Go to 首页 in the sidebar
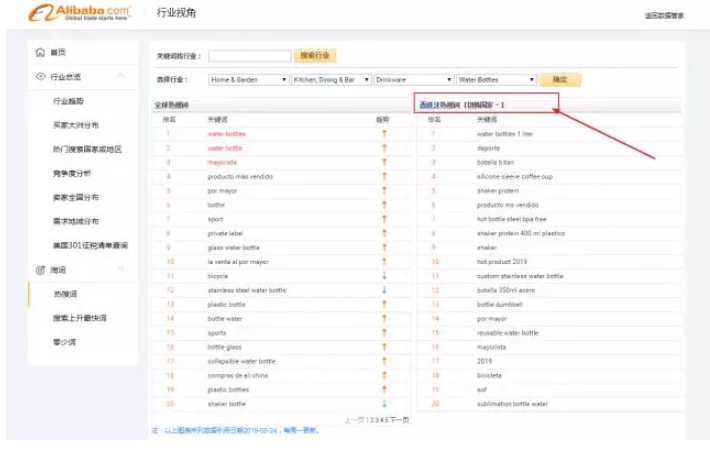This screenshot has width=710, height=461. (58, 53)
